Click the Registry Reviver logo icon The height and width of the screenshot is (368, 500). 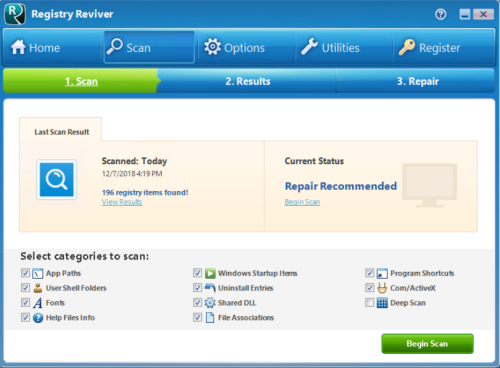pos(15,14)
